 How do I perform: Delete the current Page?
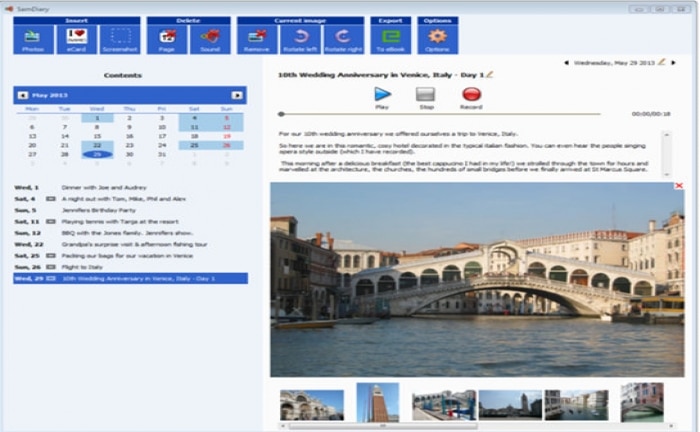point(167,38)
